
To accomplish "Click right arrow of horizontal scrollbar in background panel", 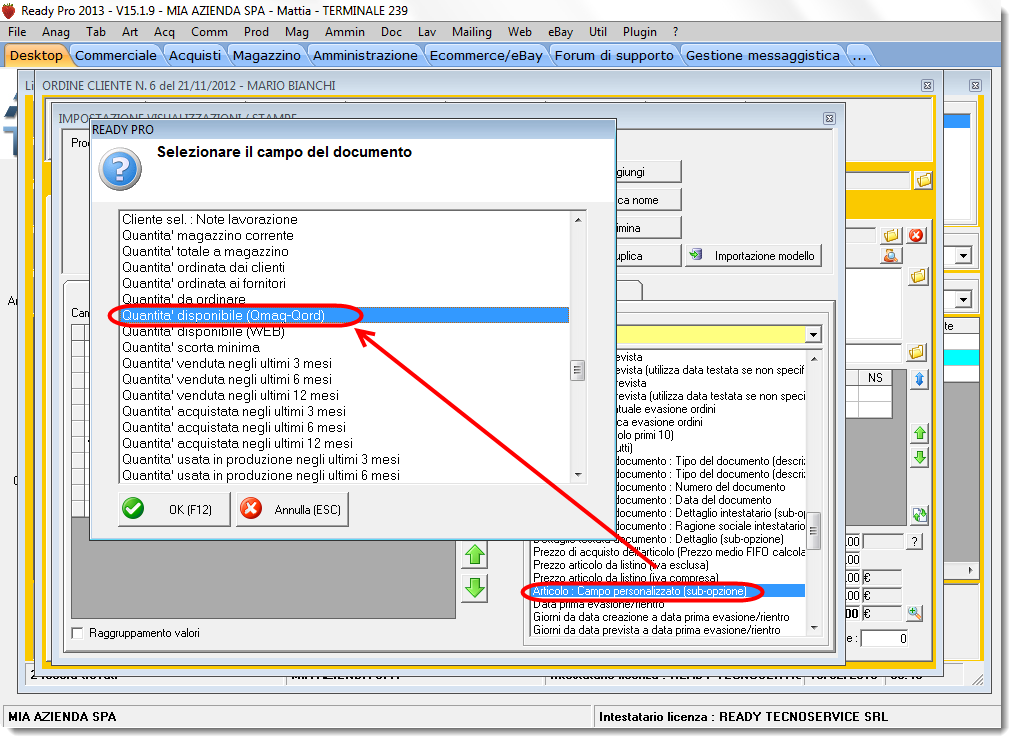I will [970, 570].
